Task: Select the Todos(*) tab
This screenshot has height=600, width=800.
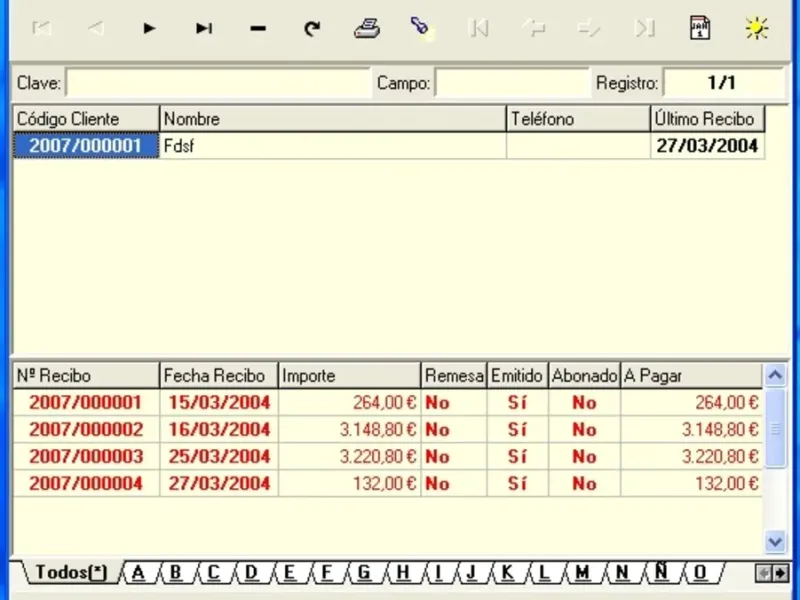Action: pos(69,573)
